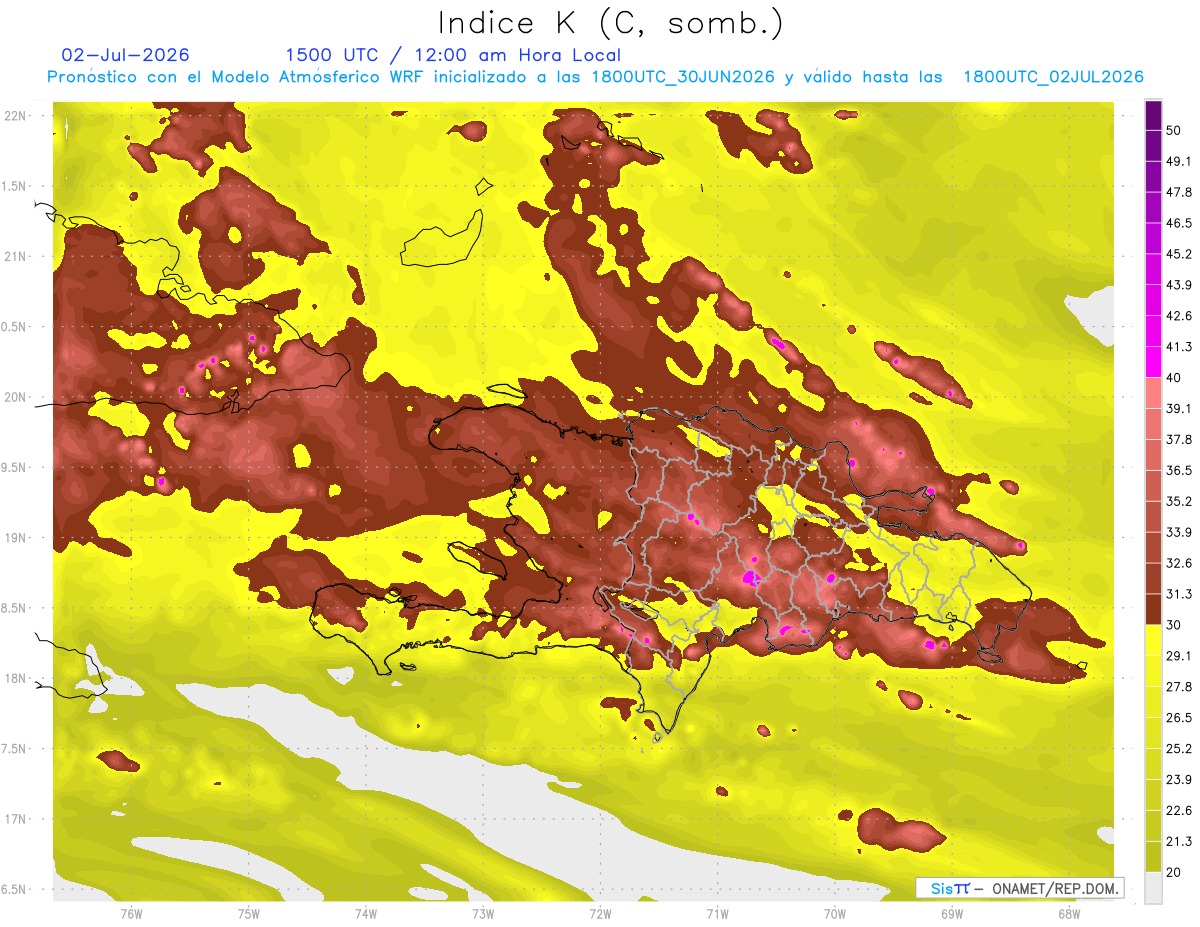
Task: Click the "39.1" color scale value
Action: tap(1179, 408)
